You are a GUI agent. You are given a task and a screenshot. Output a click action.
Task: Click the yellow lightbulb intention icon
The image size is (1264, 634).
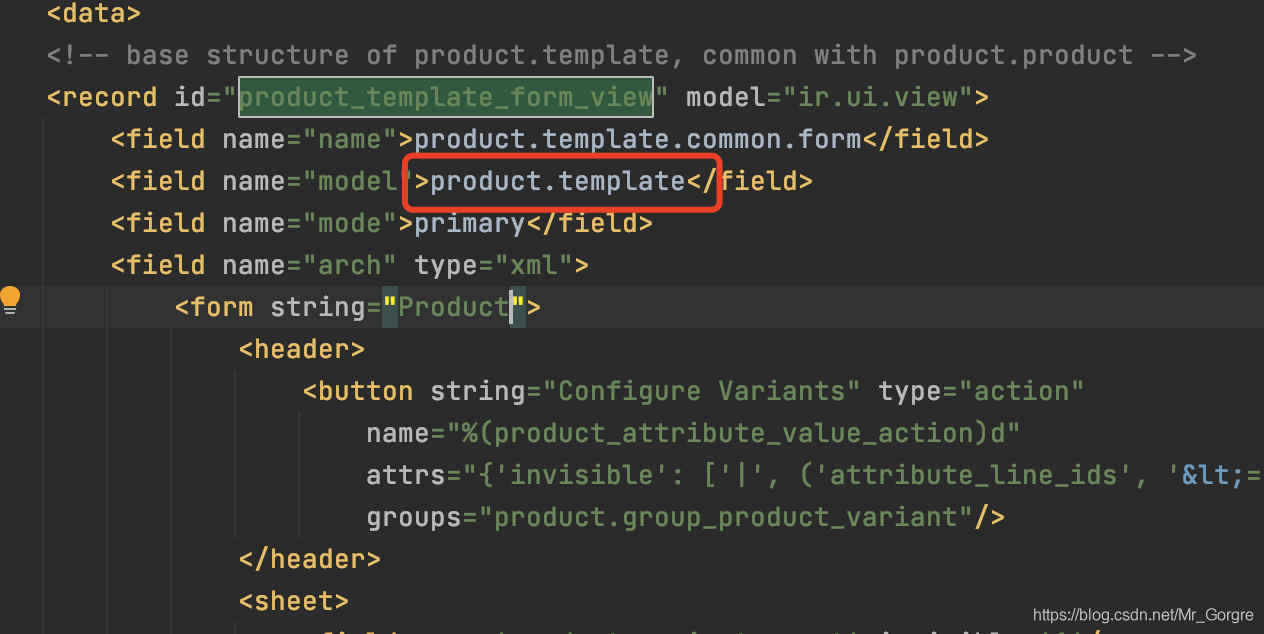(x=11, y=299)
